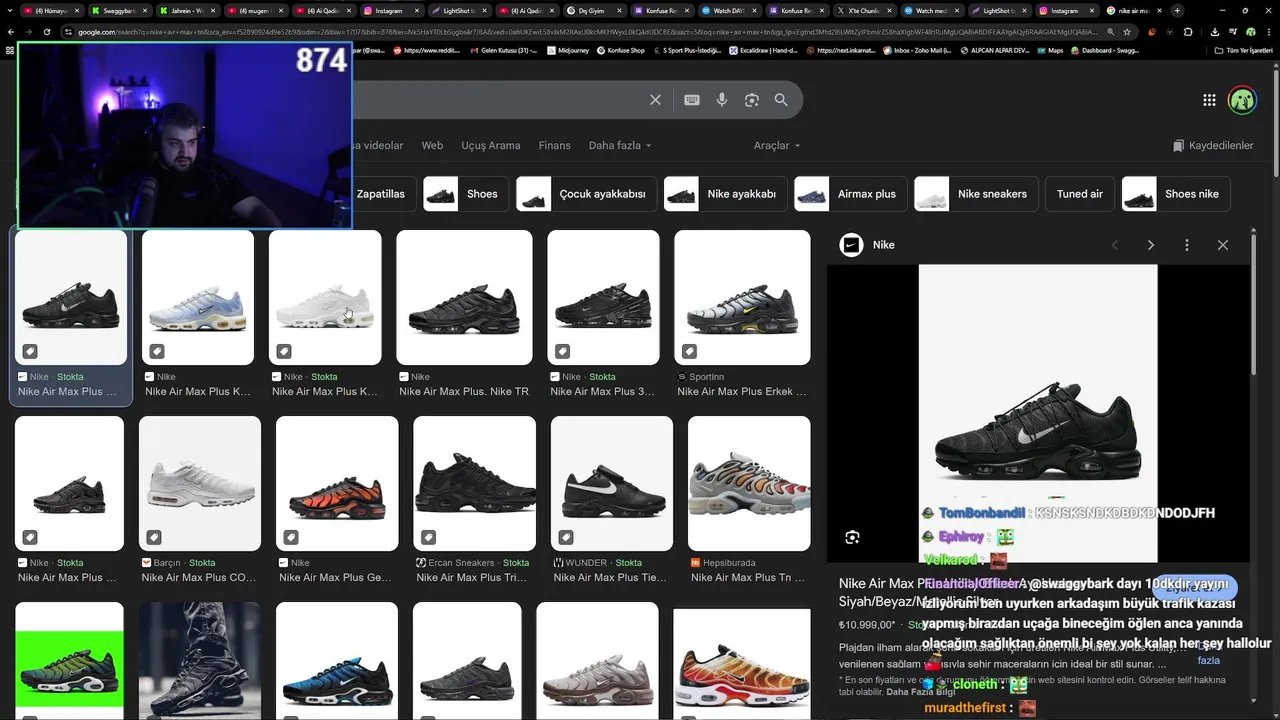
Task: Go to previous image in preview panel
Action: coord(1115,245)
